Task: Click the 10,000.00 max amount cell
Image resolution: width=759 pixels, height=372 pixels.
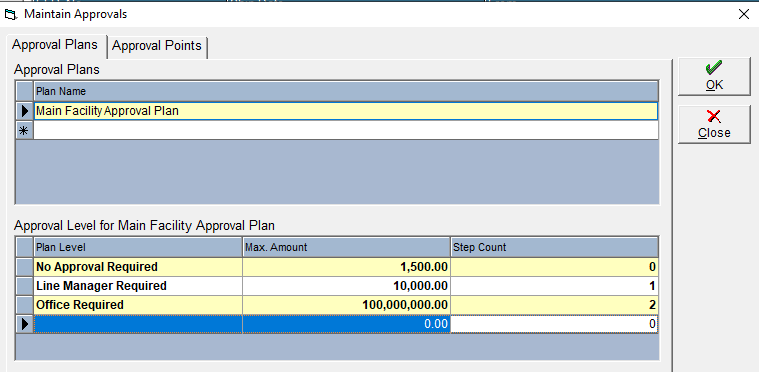Action: (x=346, y=286)
